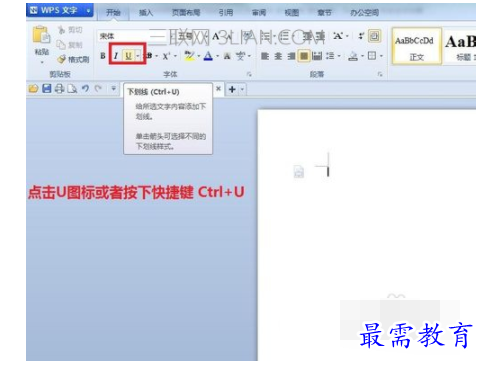
Task: Click the borders grid icon
Action: pyautogui.click(x=372, y=56)
